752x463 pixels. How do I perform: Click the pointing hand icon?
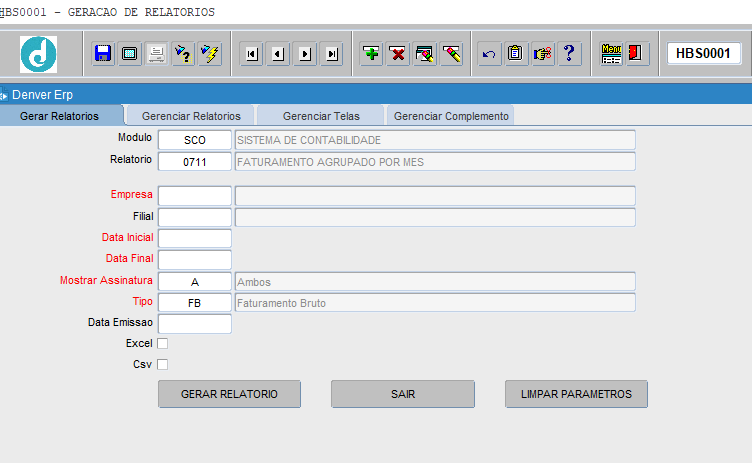click(x=542, y=53)
